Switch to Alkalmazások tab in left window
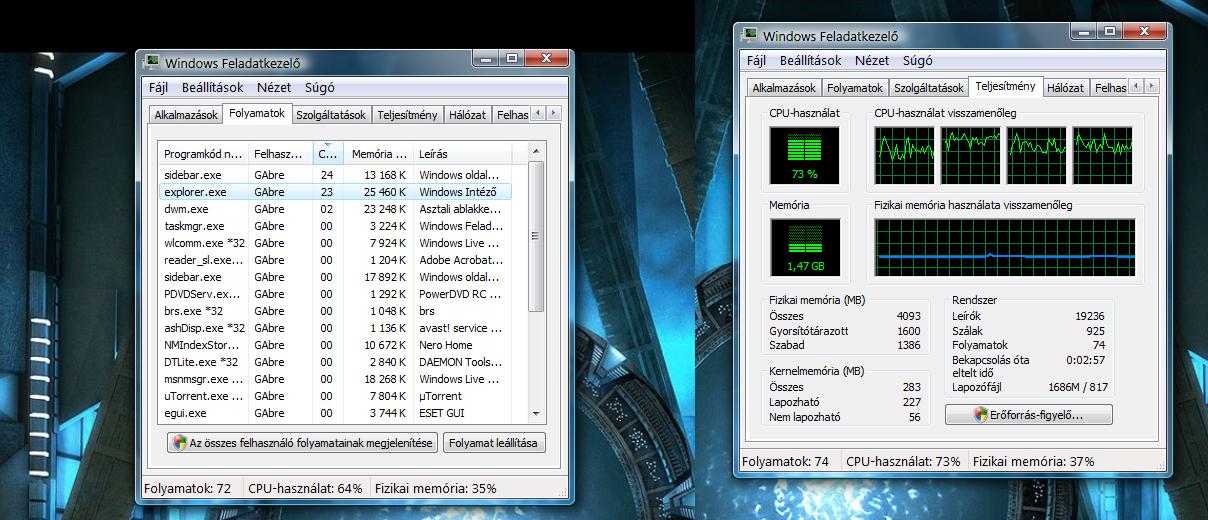The image size is (1208, 520). (x=185, y=115)
